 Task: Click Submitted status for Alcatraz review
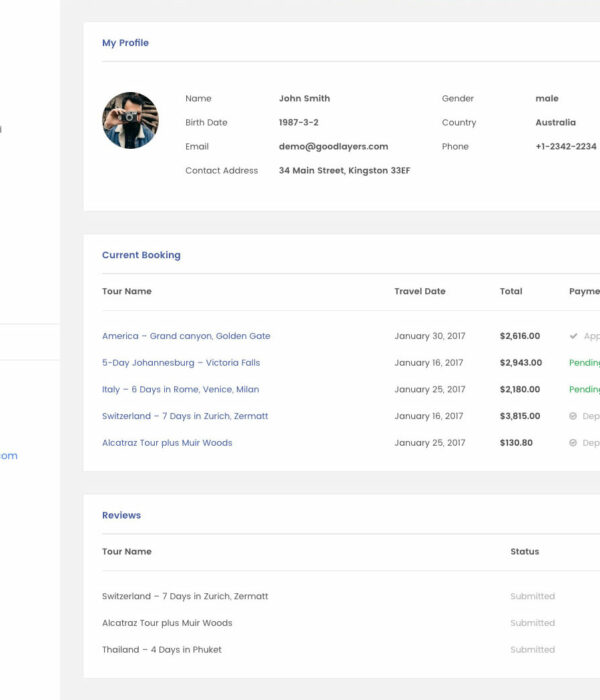[x=532, y=623]
